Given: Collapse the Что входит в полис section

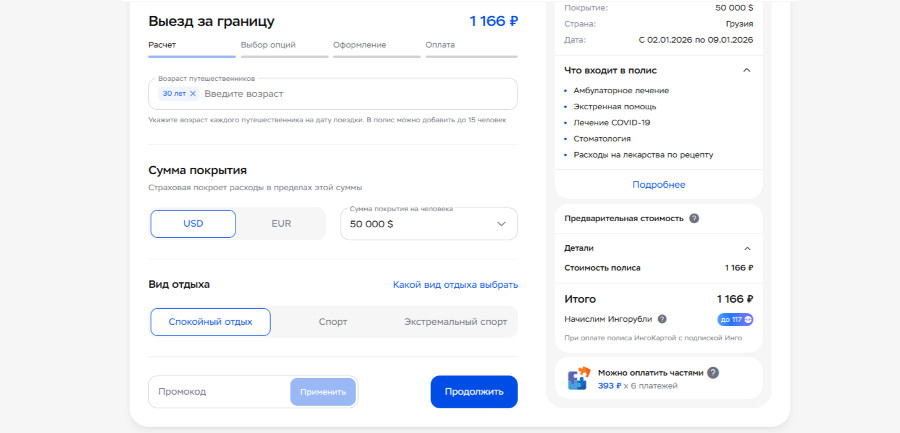Looking at the screenshot, I should tap(746, 70).
